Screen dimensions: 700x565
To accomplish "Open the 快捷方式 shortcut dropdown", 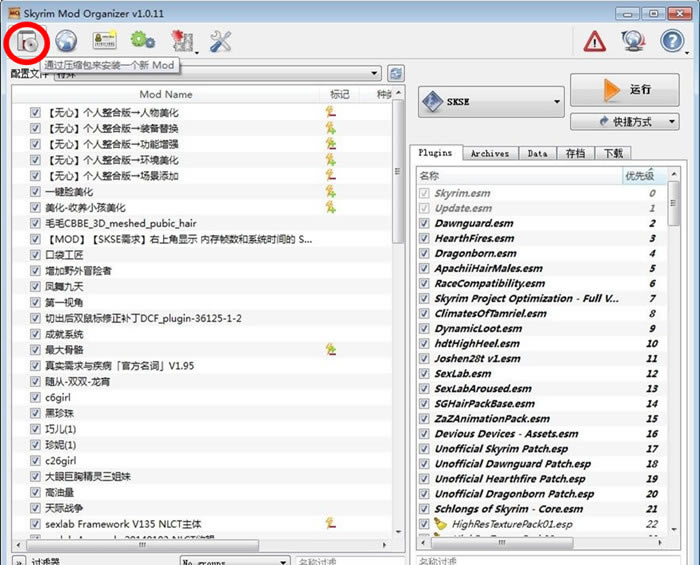I will 625,121.
